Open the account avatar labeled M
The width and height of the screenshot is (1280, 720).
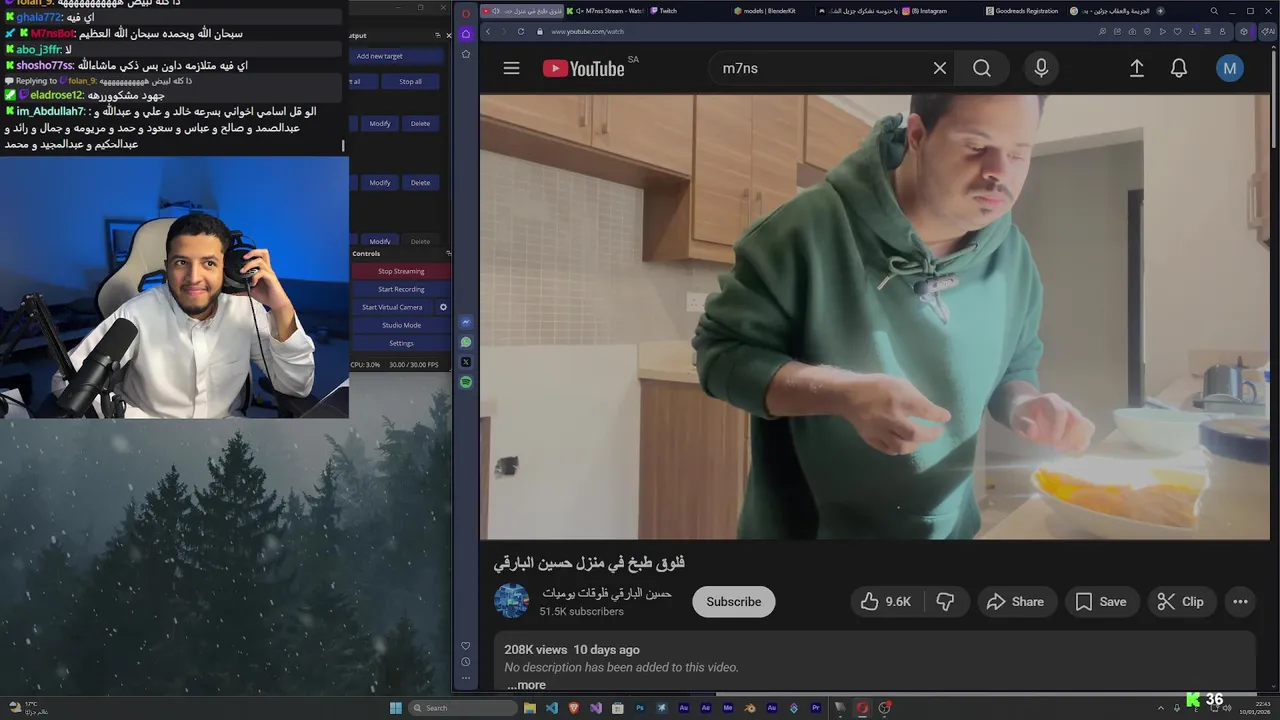(x=1229, y=68)
